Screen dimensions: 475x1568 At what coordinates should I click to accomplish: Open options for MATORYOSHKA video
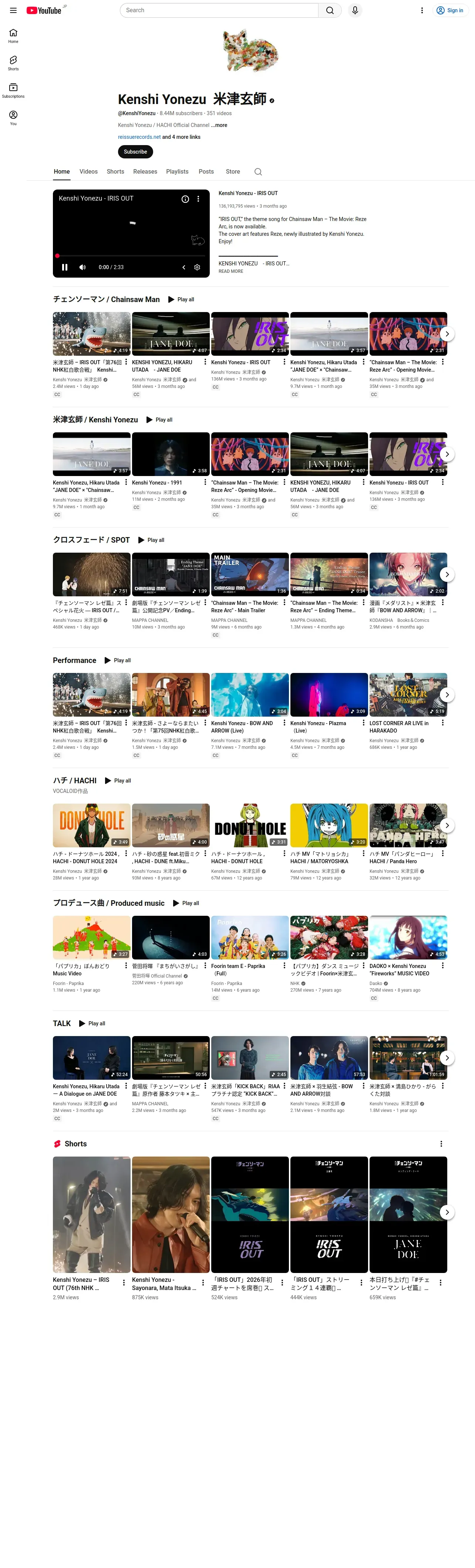[364, 854]
